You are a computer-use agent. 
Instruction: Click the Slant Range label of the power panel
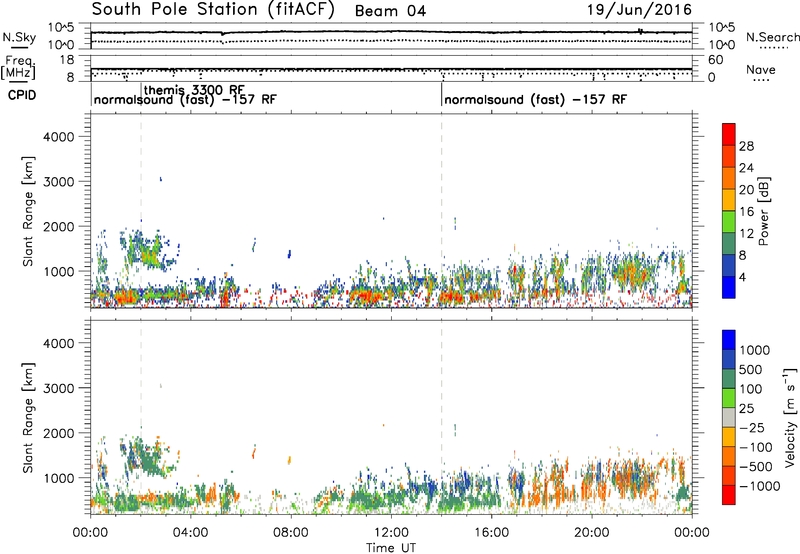click(x=28, y=211)
